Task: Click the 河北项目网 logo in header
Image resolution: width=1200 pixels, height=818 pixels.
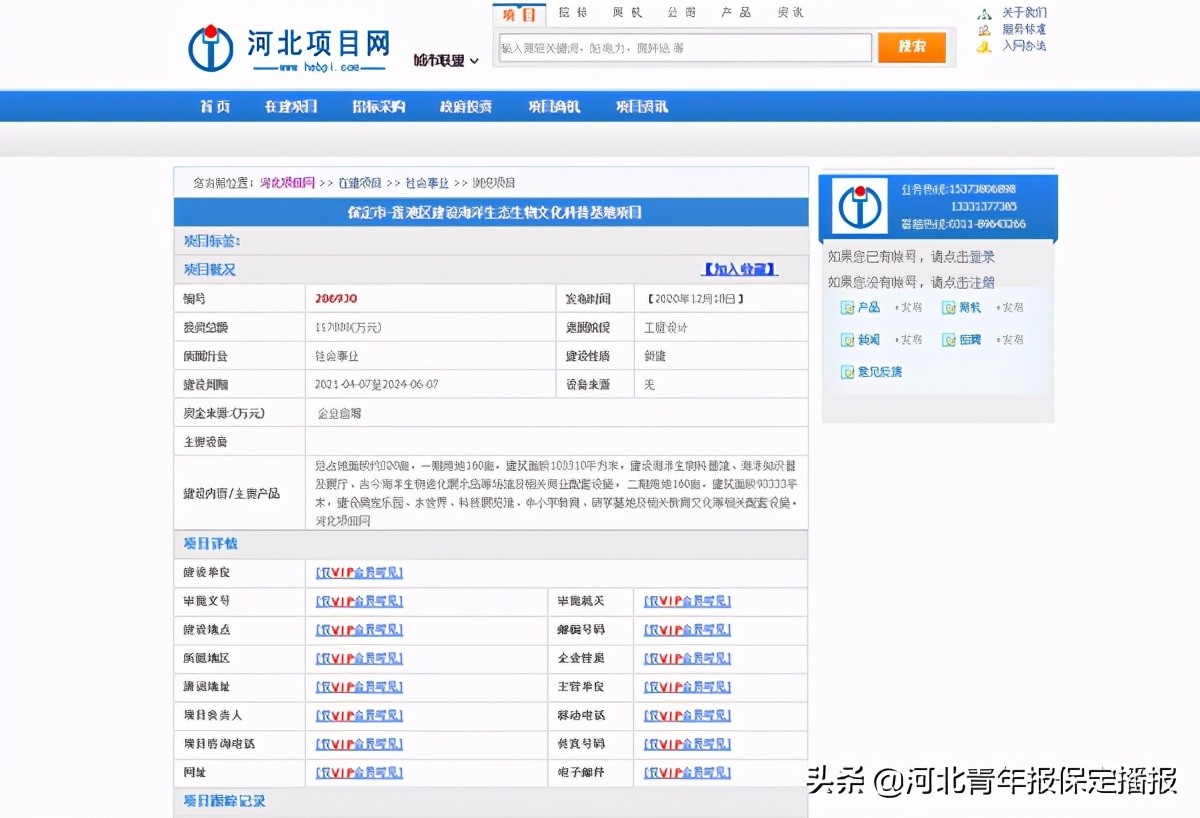Action: point(288,48)
